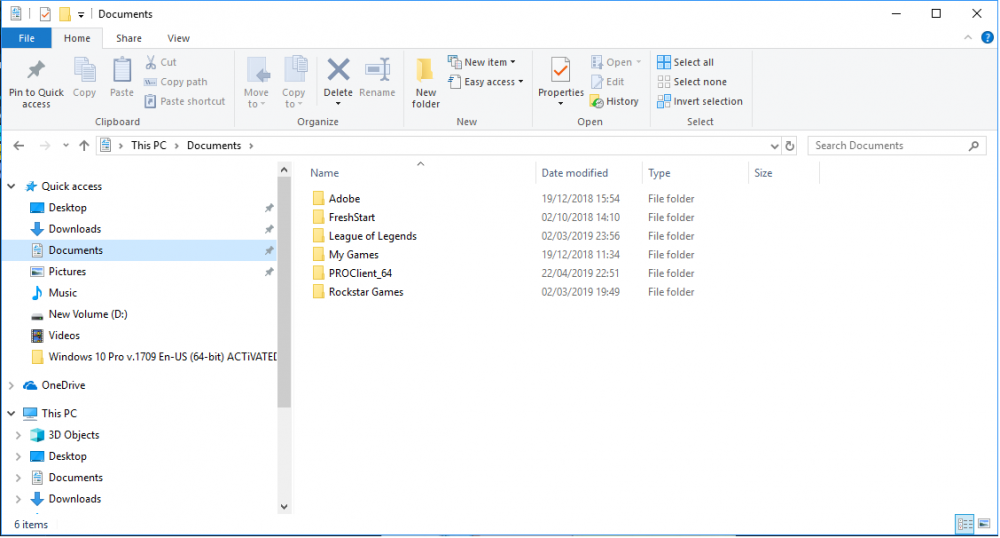The height and width of the screenshot is (538, 1000).
Task: Switch to large icons view mode
Action: 984,524
